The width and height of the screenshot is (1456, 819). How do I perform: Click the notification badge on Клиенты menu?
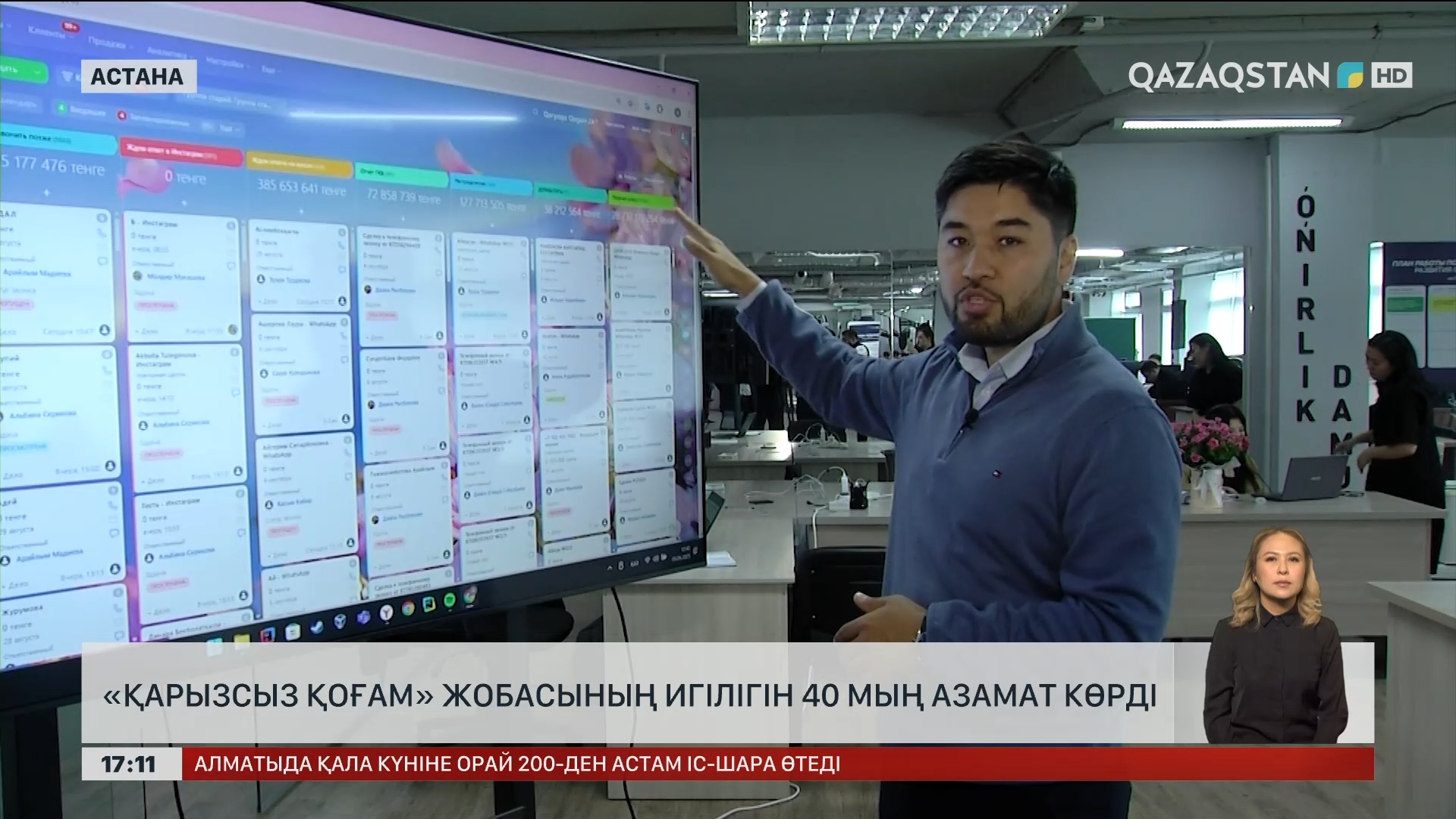(x=71, y=26)
